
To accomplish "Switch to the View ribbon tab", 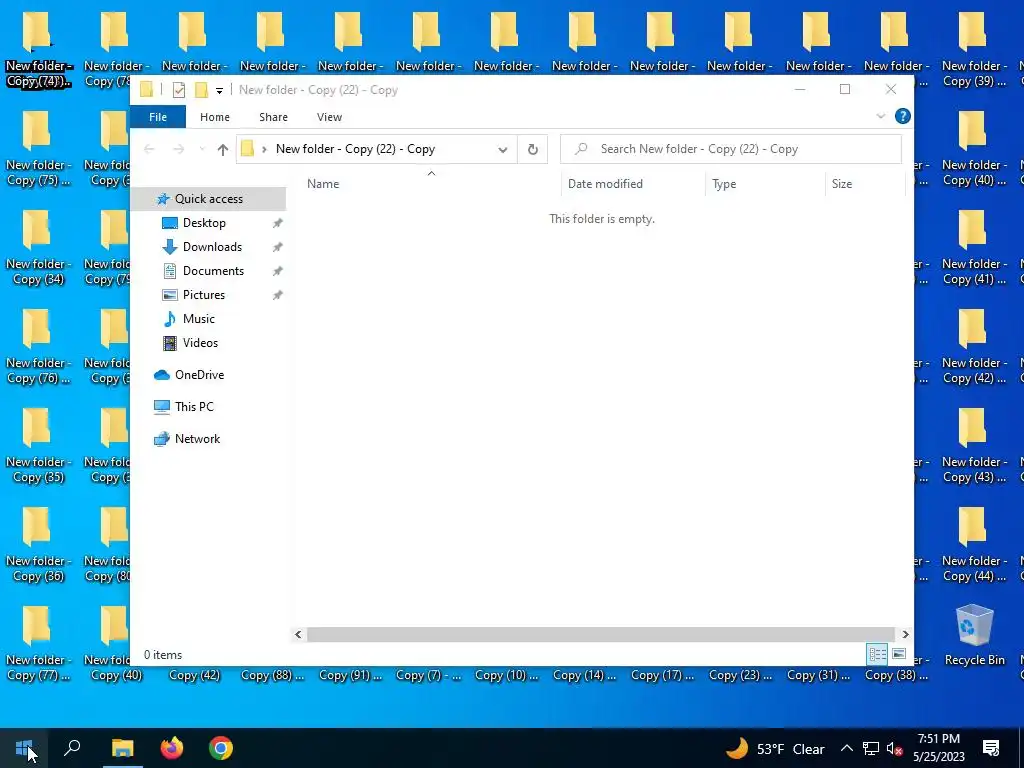I will pyautogui.click(x=329, y=117).
